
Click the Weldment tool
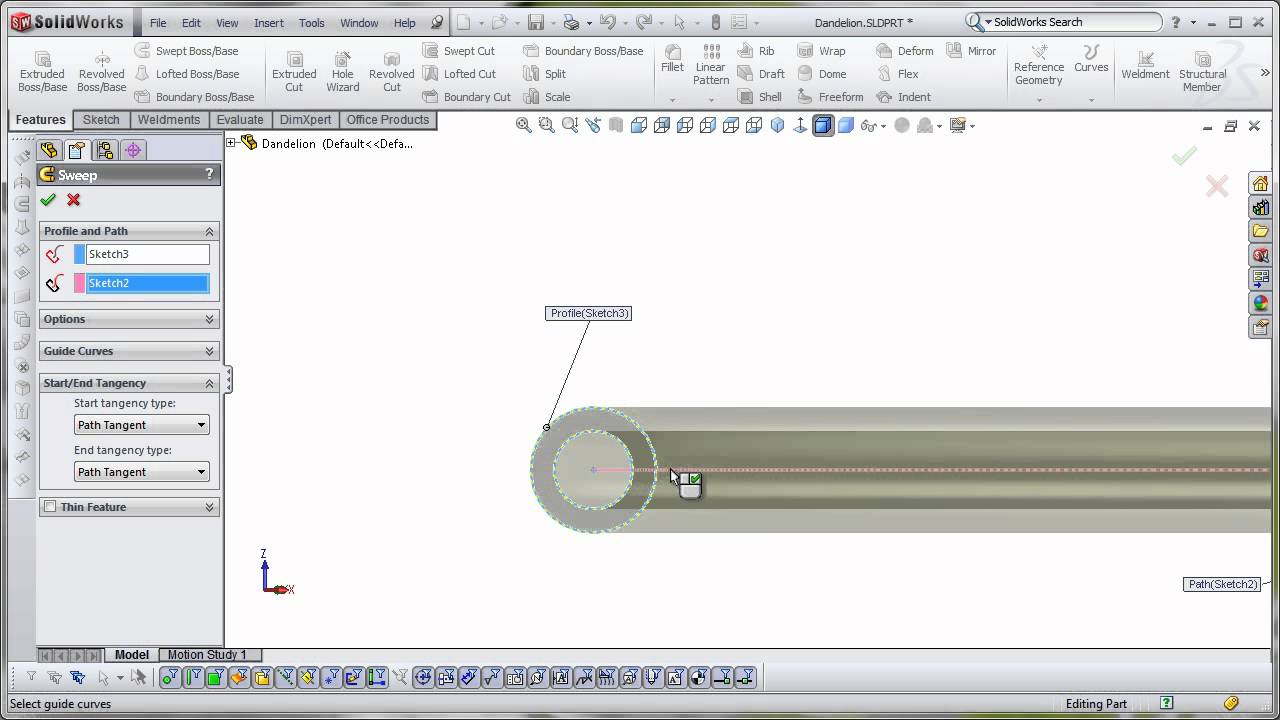1145,66
